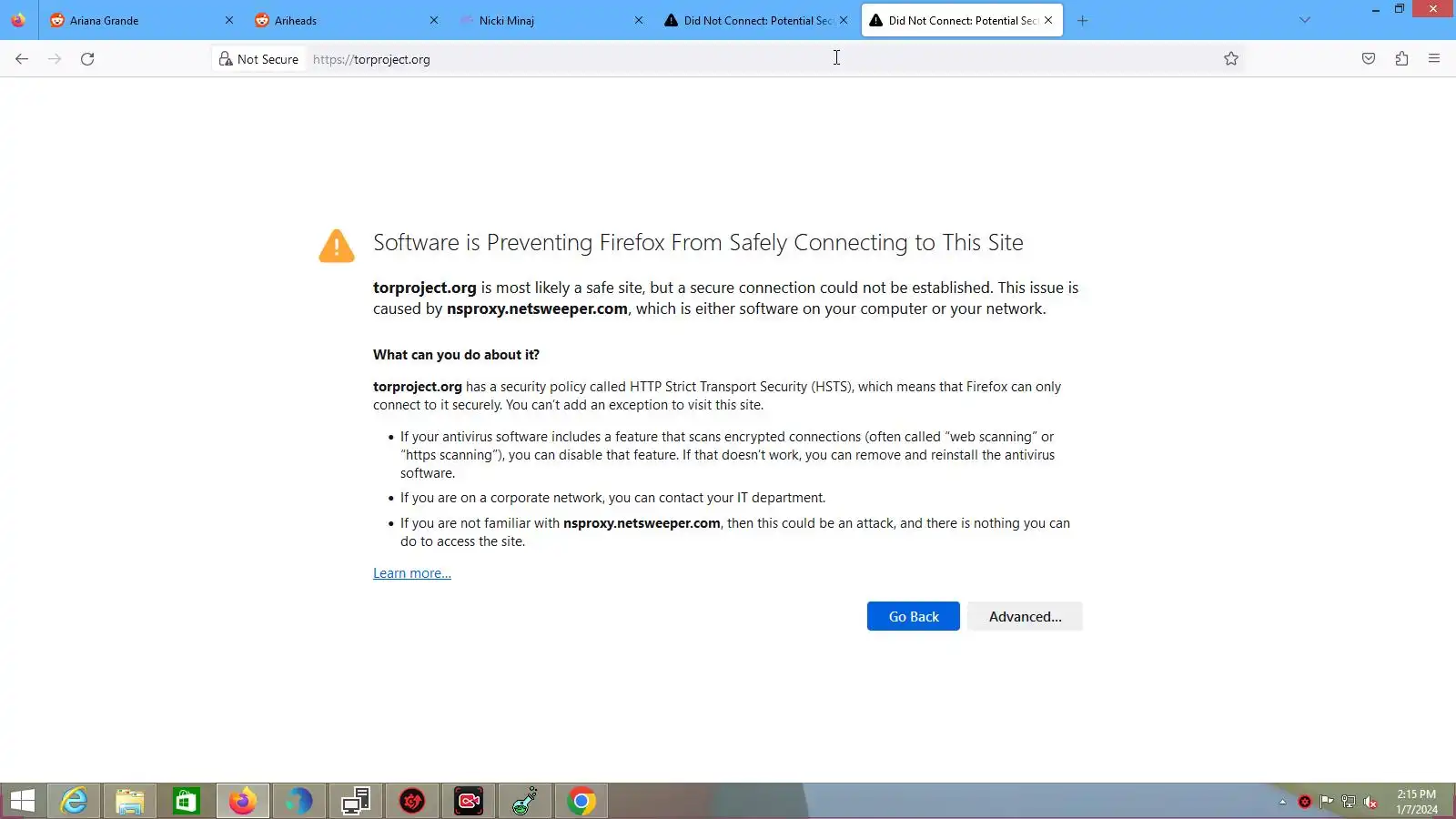Click the Go Back button

[x=914, y=616]
